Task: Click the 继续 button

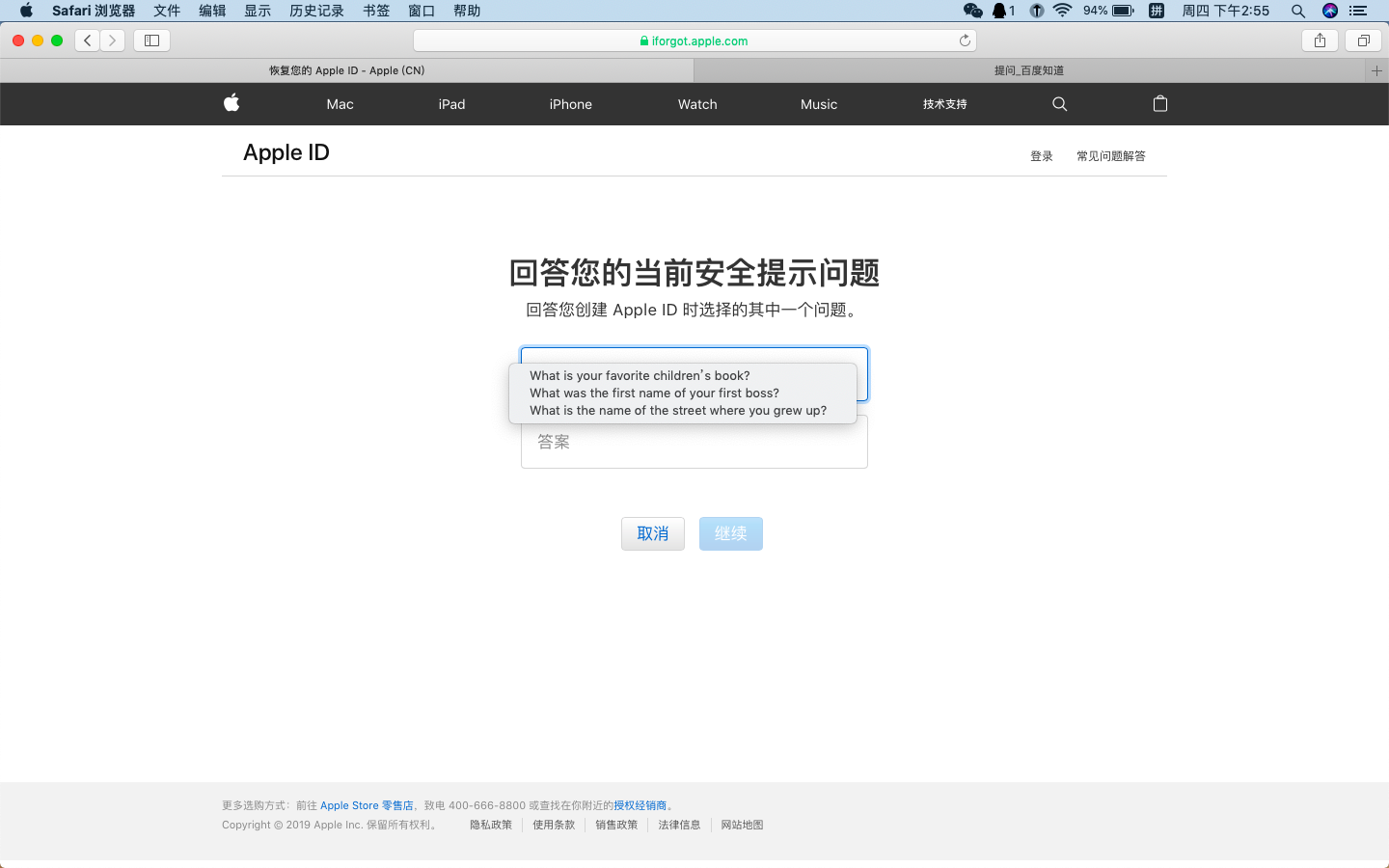Action: click(730, 533)
